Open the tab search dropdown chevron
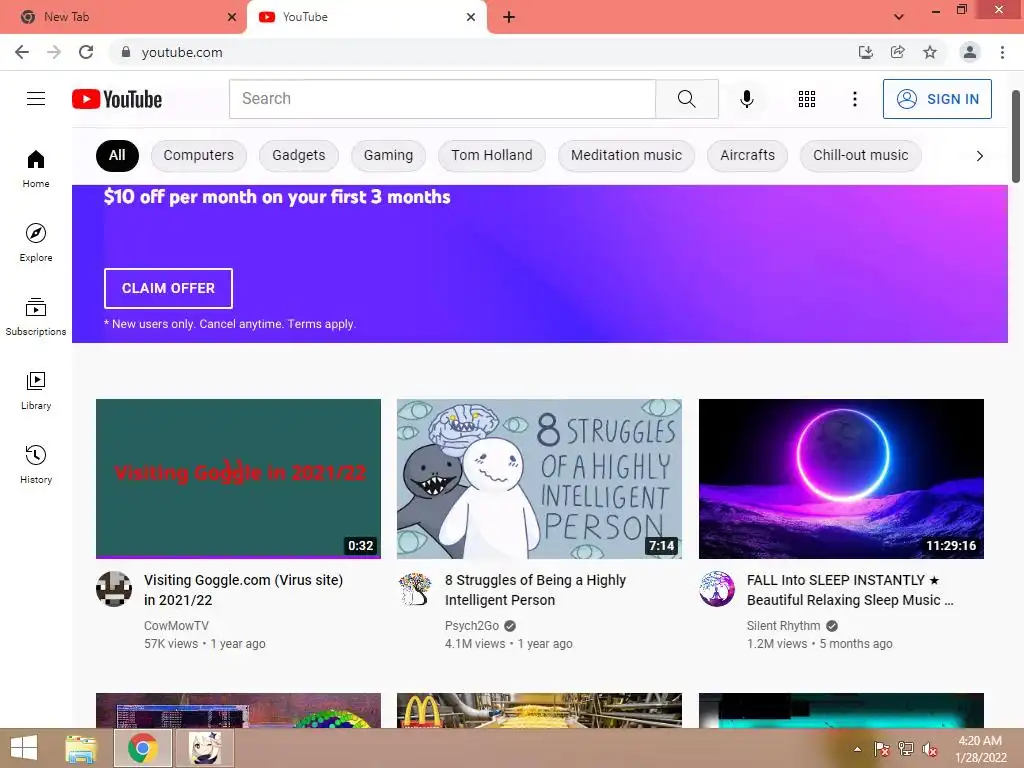Image resolution: width=1024 pixels, height=768 pixels. click(x=899, y=17)
